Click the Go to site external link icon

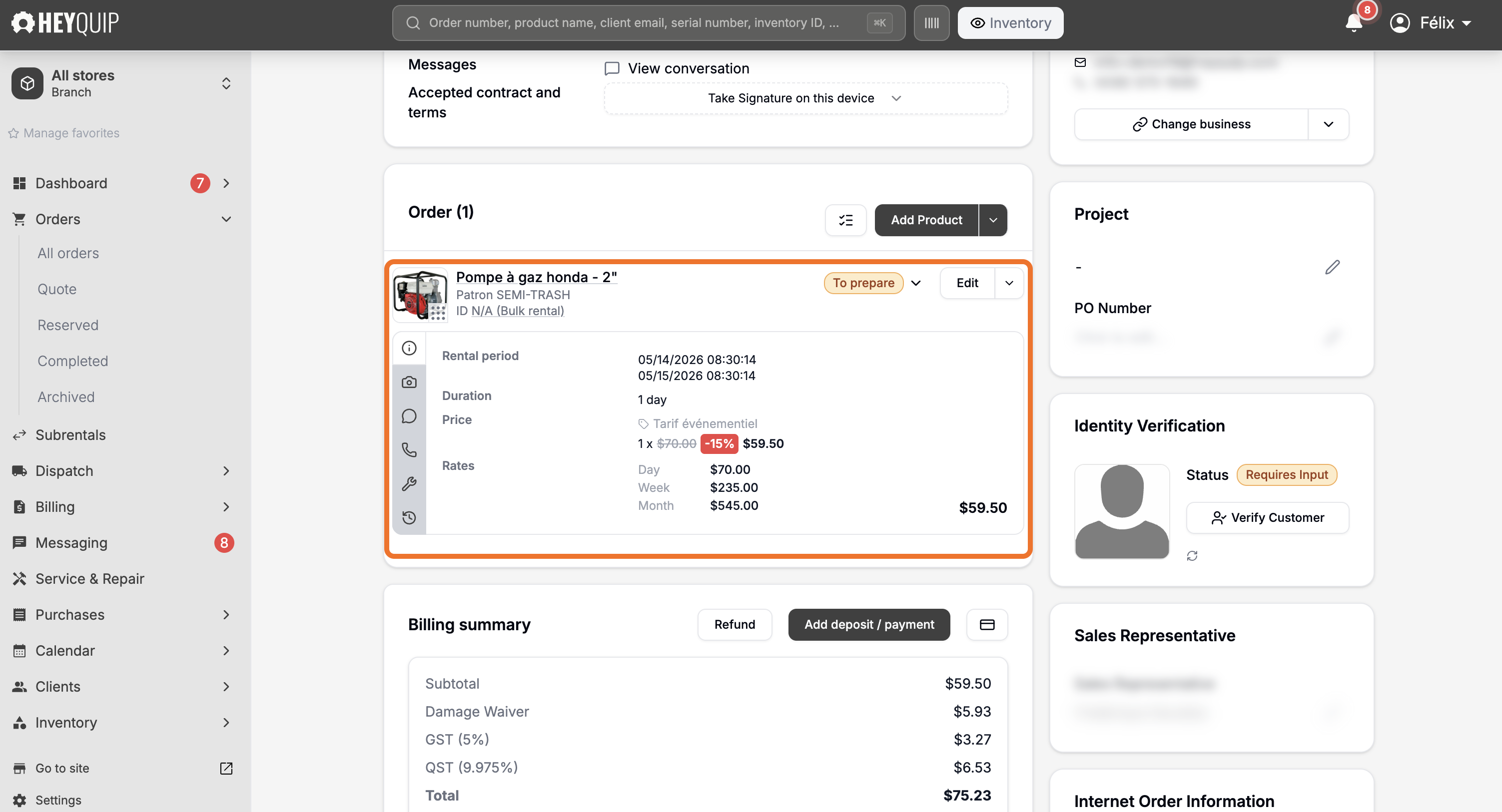click(226, 768)
